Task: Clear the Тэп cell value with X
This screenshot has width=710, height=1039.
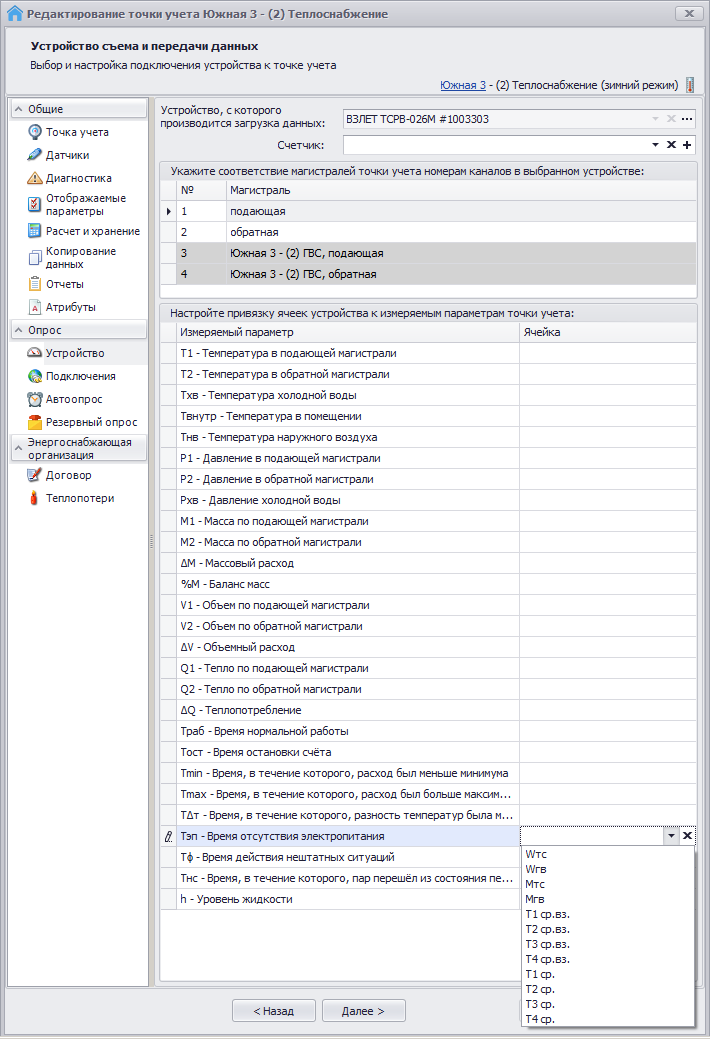Action: [687, 836]
